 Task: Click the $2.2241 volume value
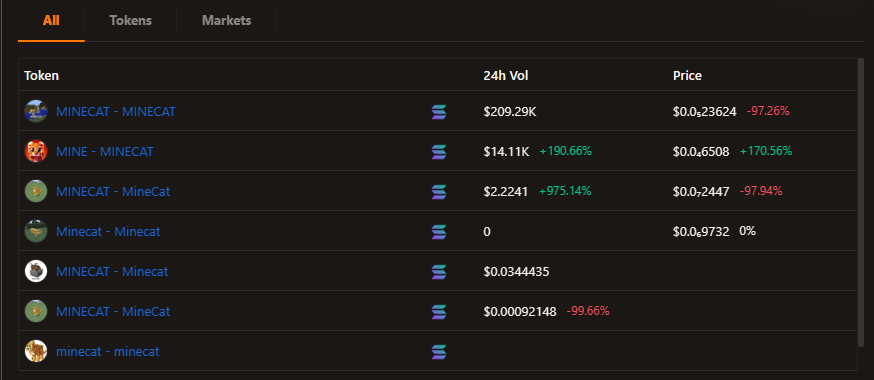pos(506,192)
